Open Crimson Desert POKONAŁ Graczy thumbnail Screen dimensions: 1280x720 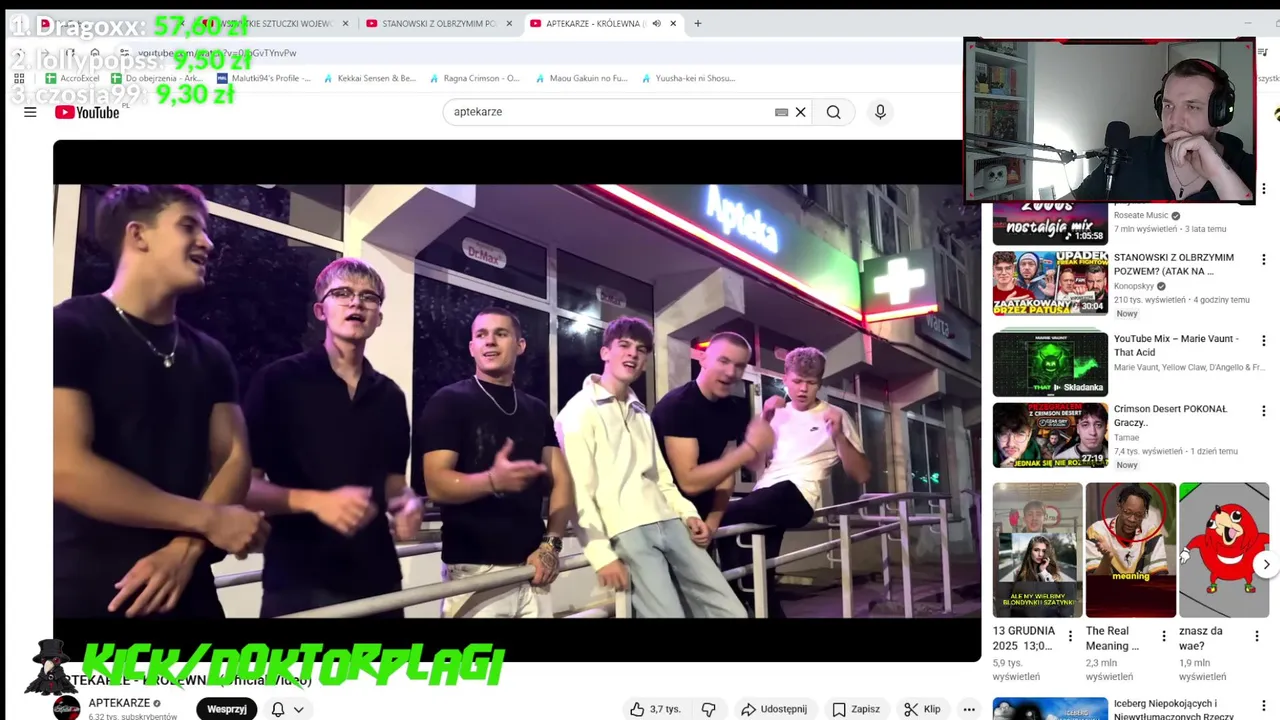point(1050,435)
